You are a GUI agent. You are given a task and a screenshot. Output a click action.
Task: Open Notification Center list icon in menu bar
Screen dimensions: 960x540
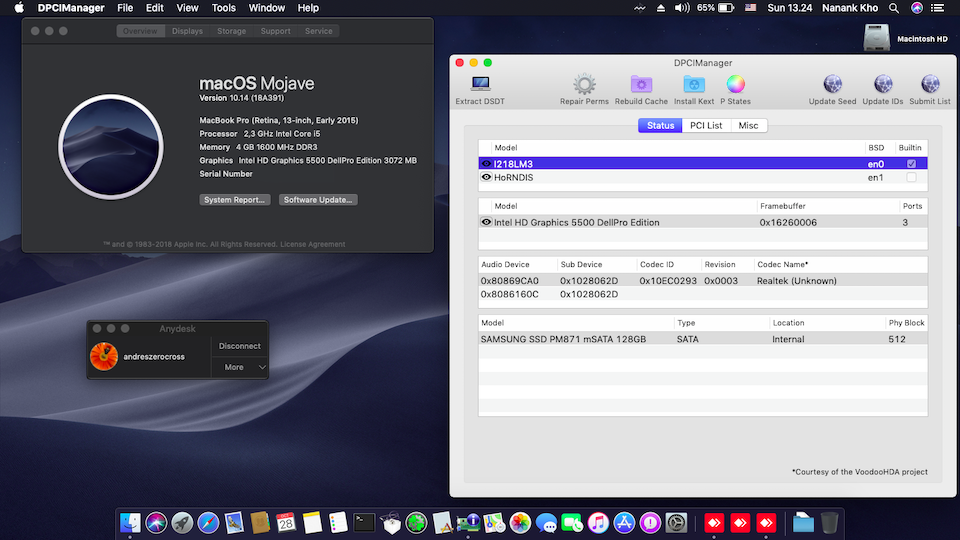coord(937,8)
